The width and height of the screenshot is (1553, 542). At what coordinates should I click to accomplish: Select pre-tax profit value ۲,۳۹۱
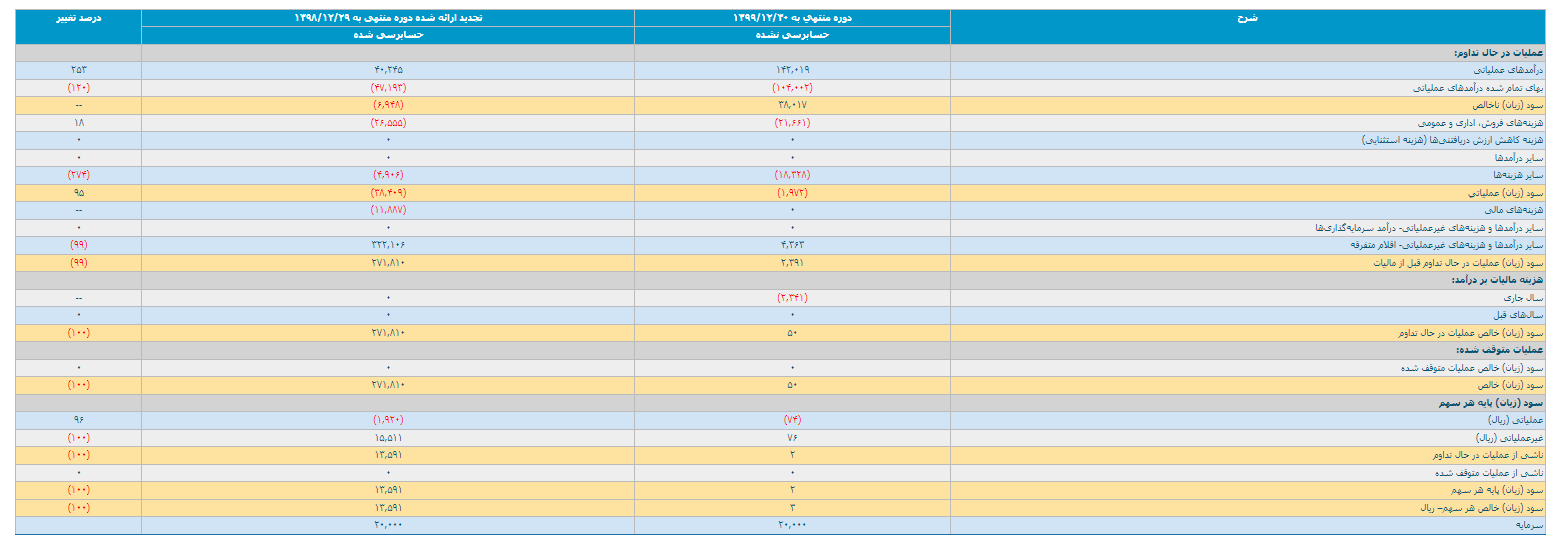point(791,262)
